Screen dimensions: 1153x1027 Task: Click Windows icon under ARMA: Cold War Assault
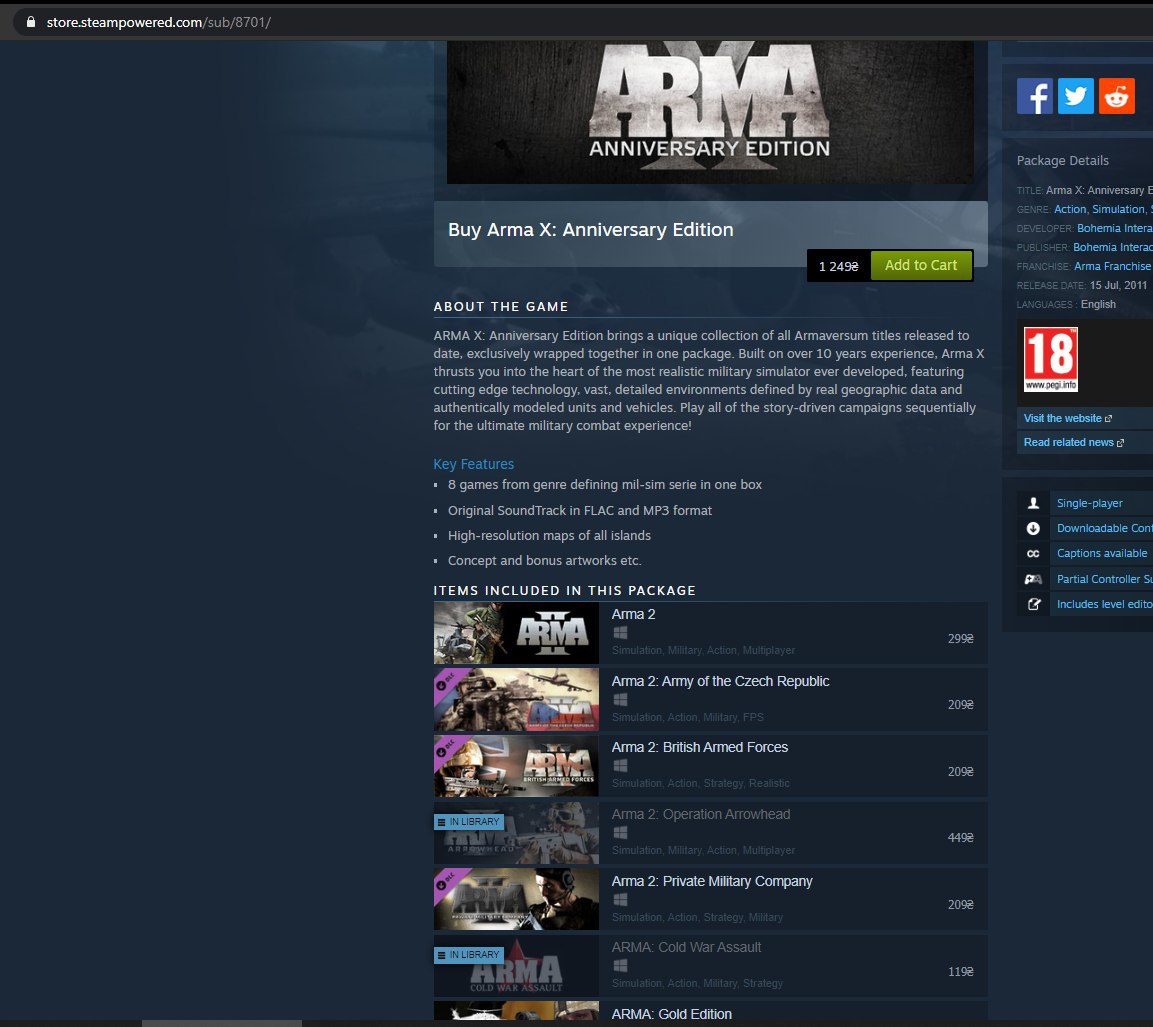pos(620,966)
